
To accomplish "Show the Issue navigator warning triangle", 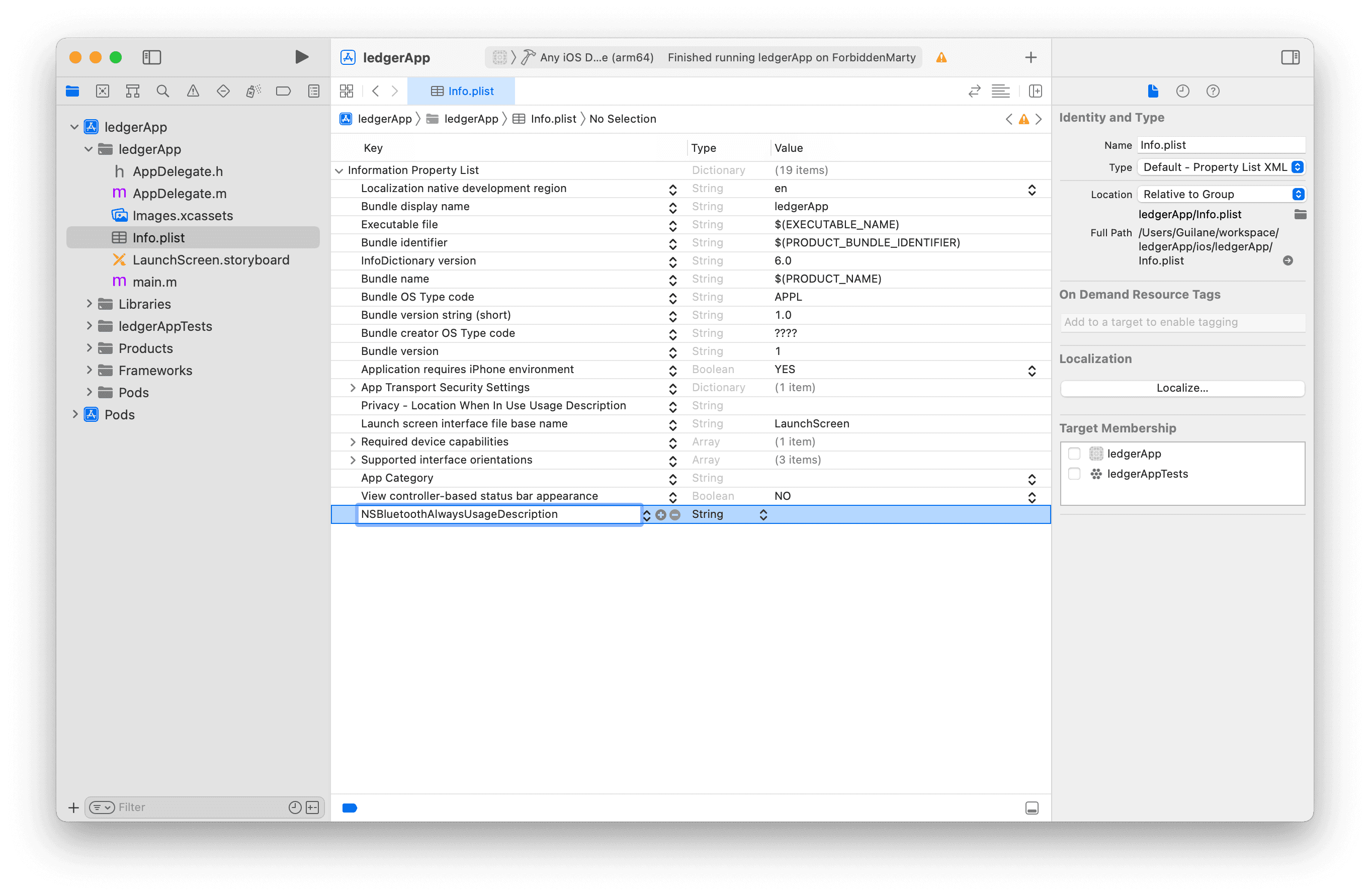I will (x=193, y=91).
